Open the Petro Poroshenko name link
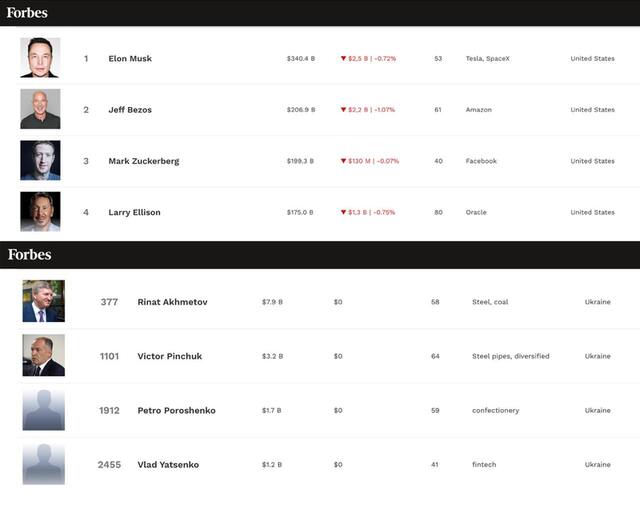The width and height of the screenshot is (640, 508). 176,410
